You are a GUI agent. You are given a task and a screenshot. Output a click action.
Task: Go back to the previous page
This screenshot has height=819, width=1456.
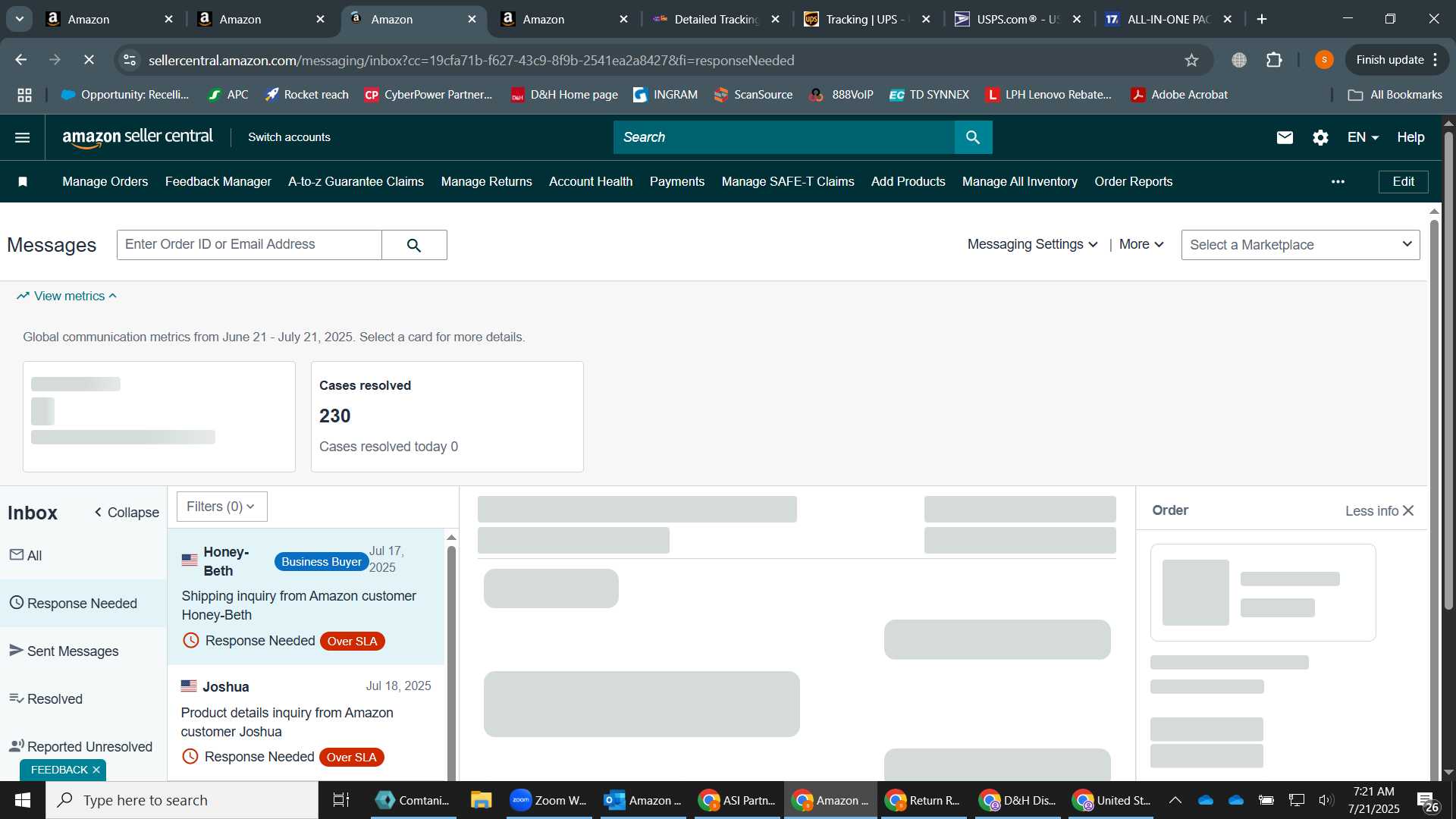pyautogui.click(x=21, y=60)
